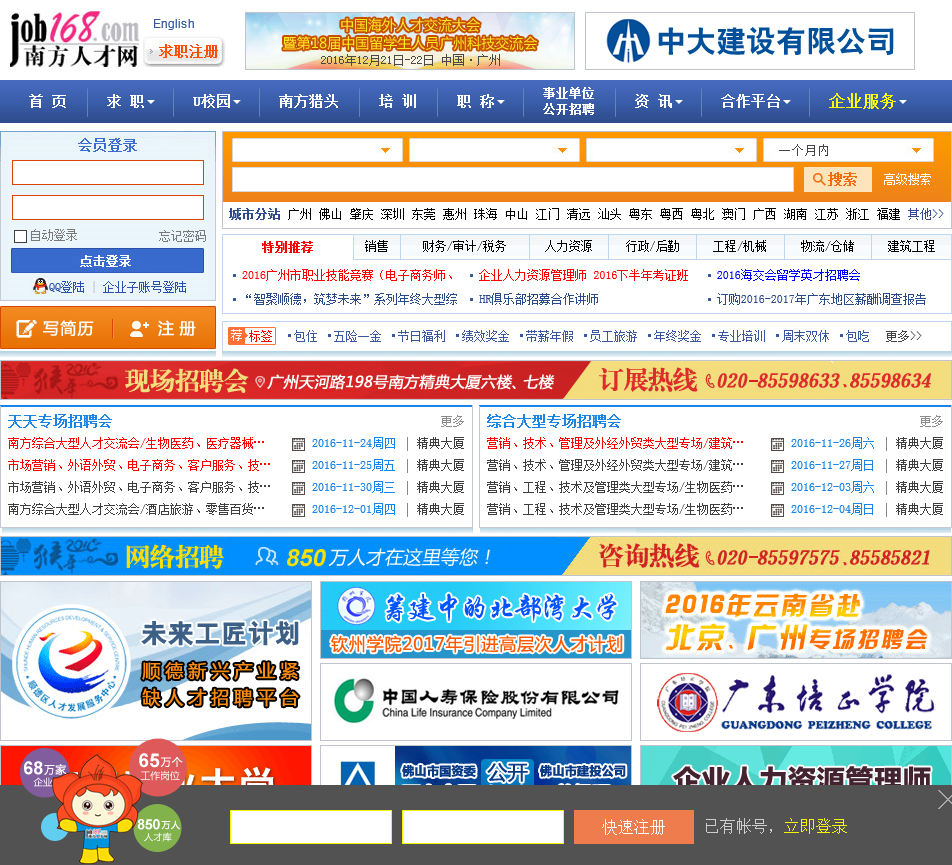This screenshot has height=865, width=952.
Task: Go to 首页 in navigation bar
Action: point(47,101)
